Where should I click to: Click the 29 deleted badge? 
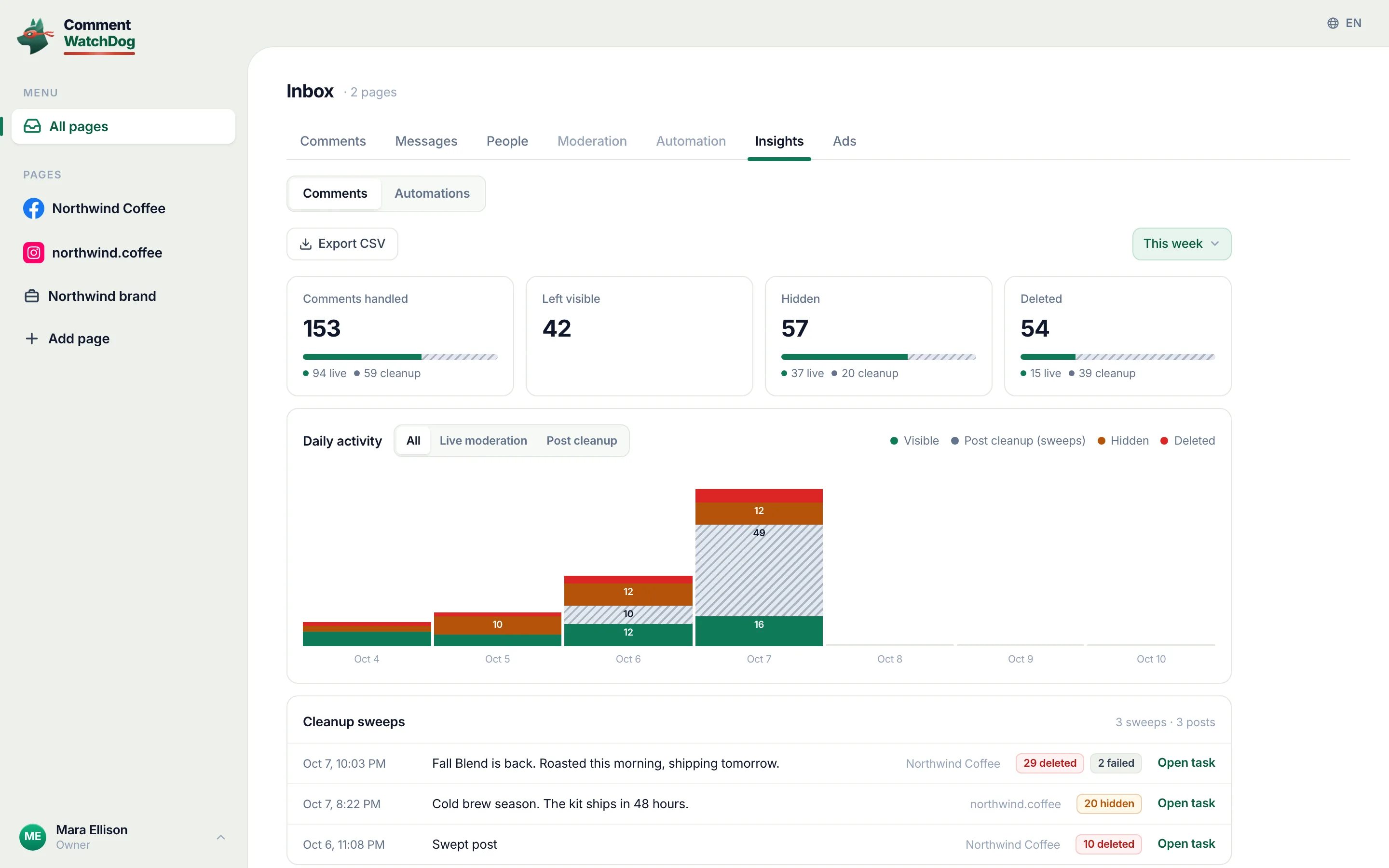point(1049,763)
